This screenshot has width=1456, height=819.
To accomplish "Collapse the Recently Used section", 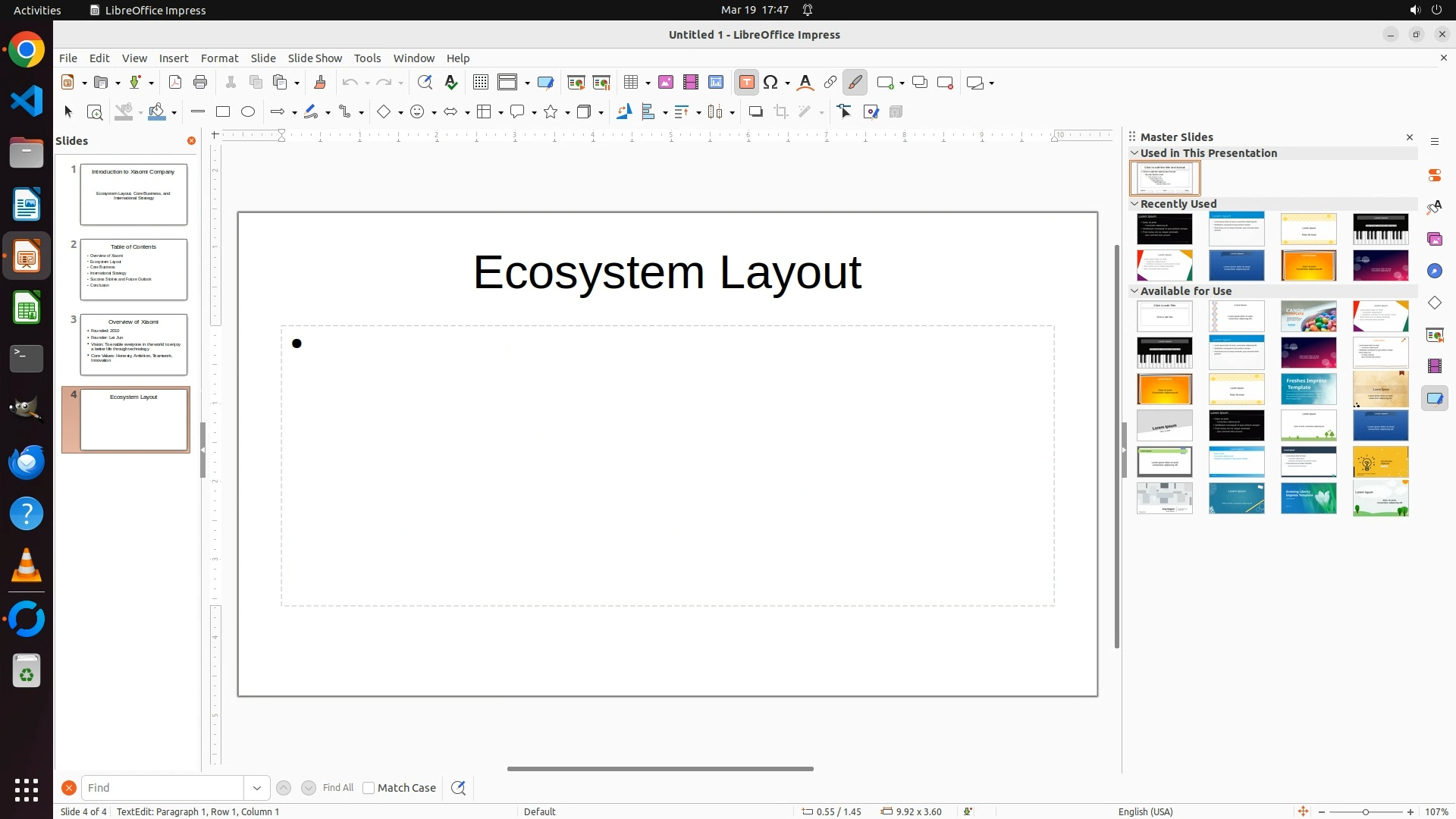I will (1134, 203).
